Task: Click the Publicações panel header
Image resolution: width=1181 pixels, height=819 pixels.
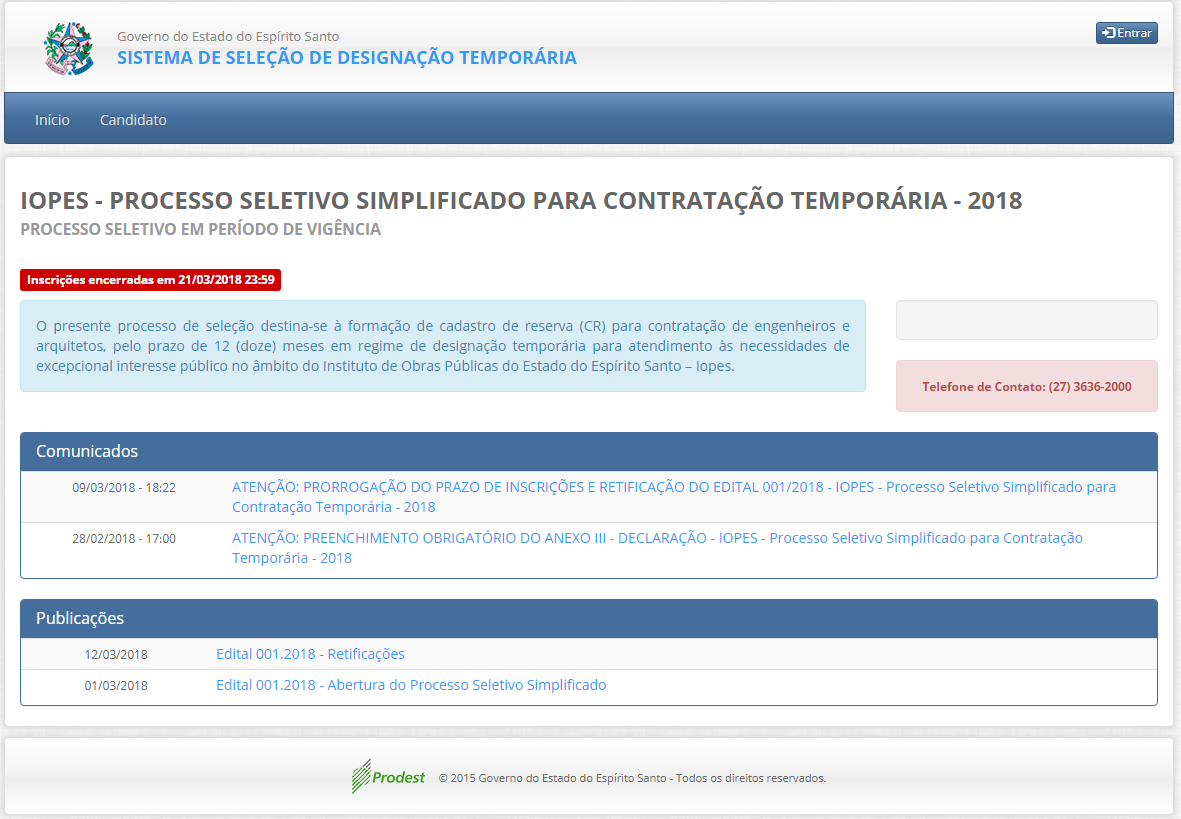Action: click(588, 618)
